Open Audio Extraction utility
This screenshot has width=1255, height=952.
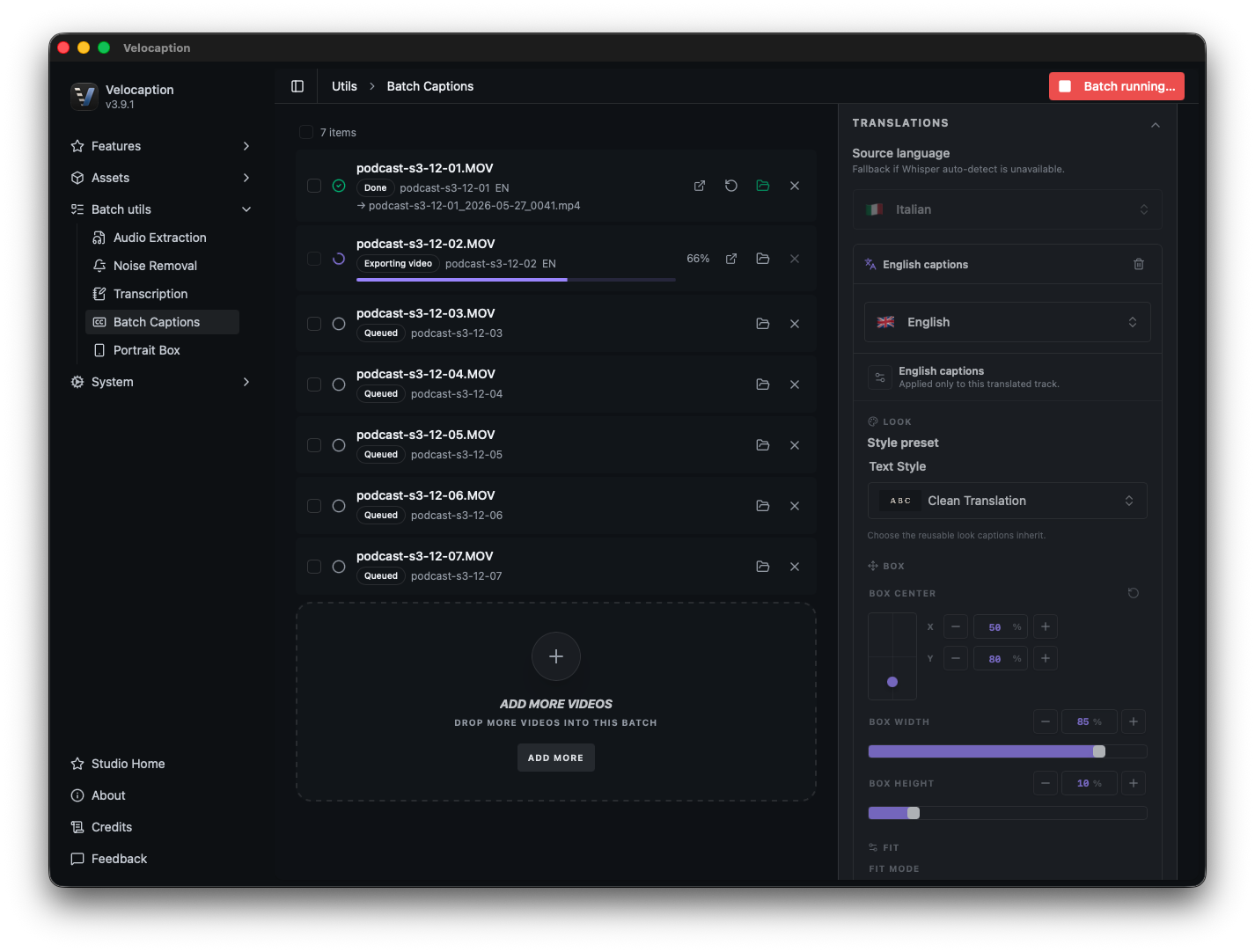[x=162, y=238]
